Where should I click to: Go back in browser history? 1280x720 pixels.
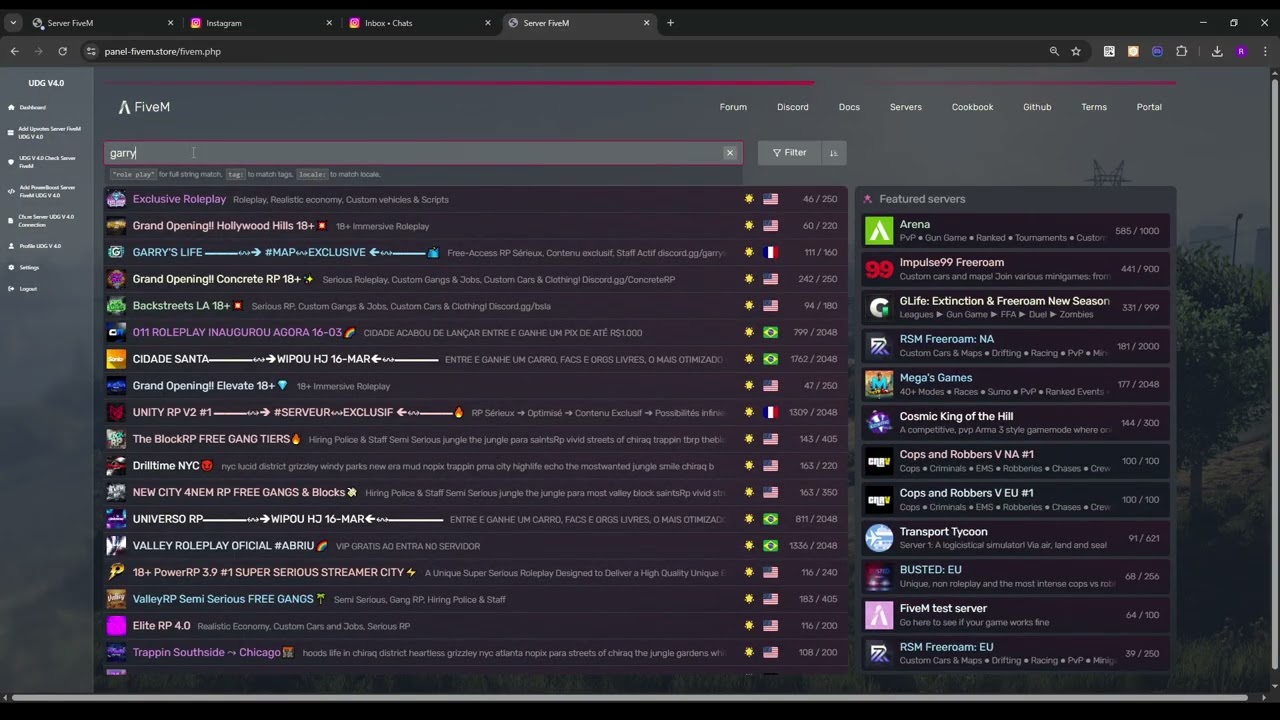coord(14,51)
